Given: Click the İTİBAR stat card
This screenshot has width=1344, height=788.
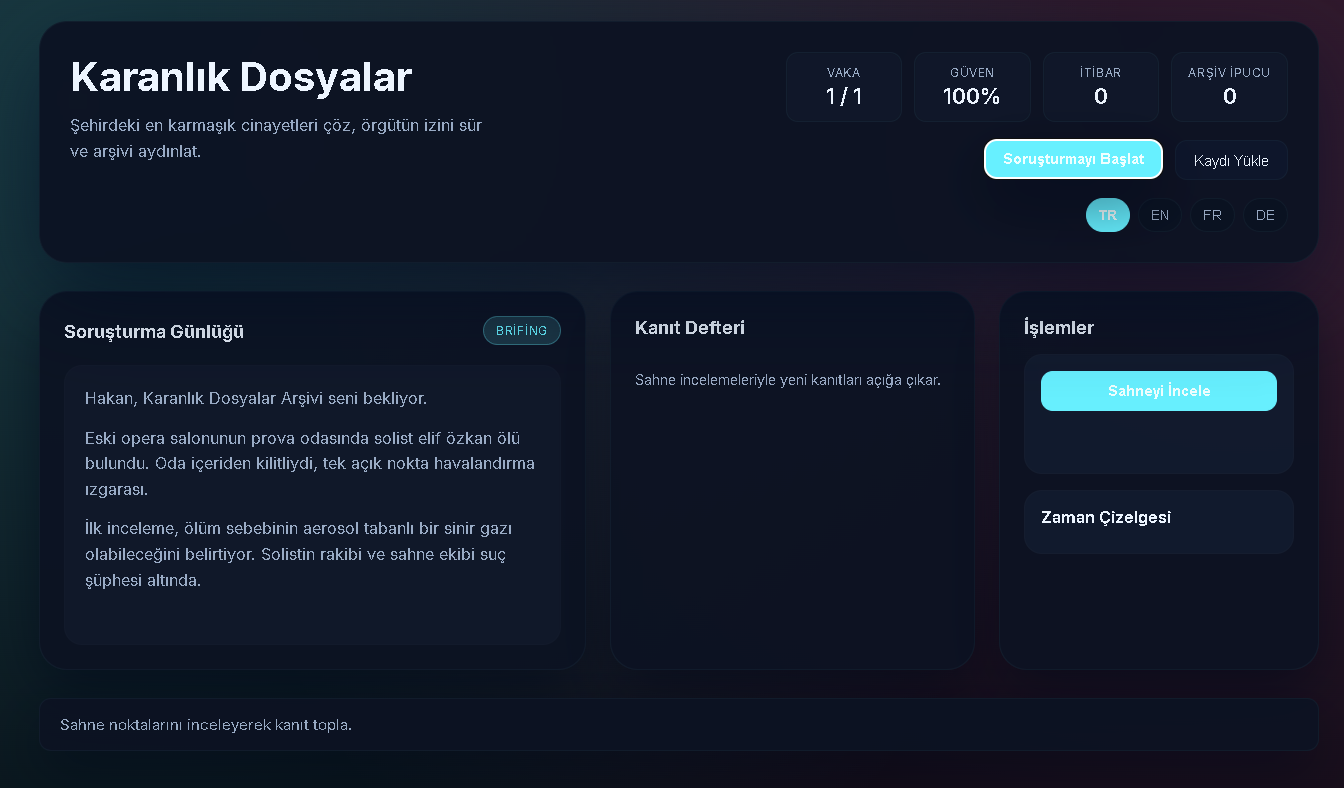Looking at the screenshot, I should point(1100,87).
